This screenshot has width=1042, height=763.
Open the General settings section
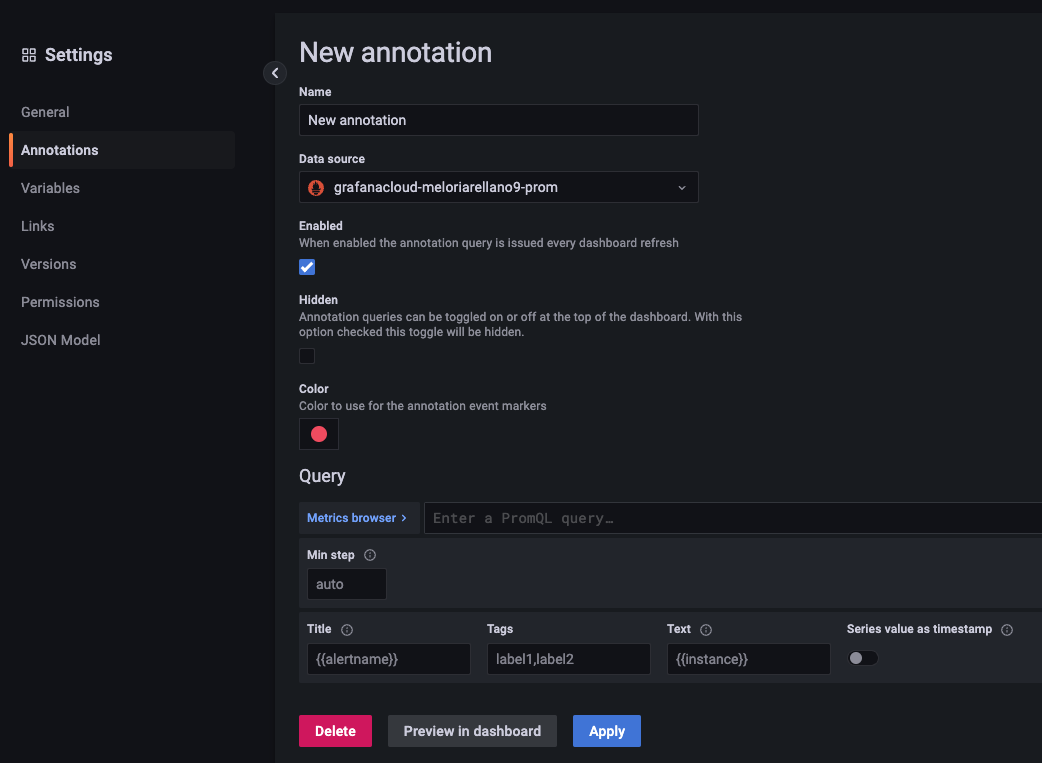(x=45, y=112)
